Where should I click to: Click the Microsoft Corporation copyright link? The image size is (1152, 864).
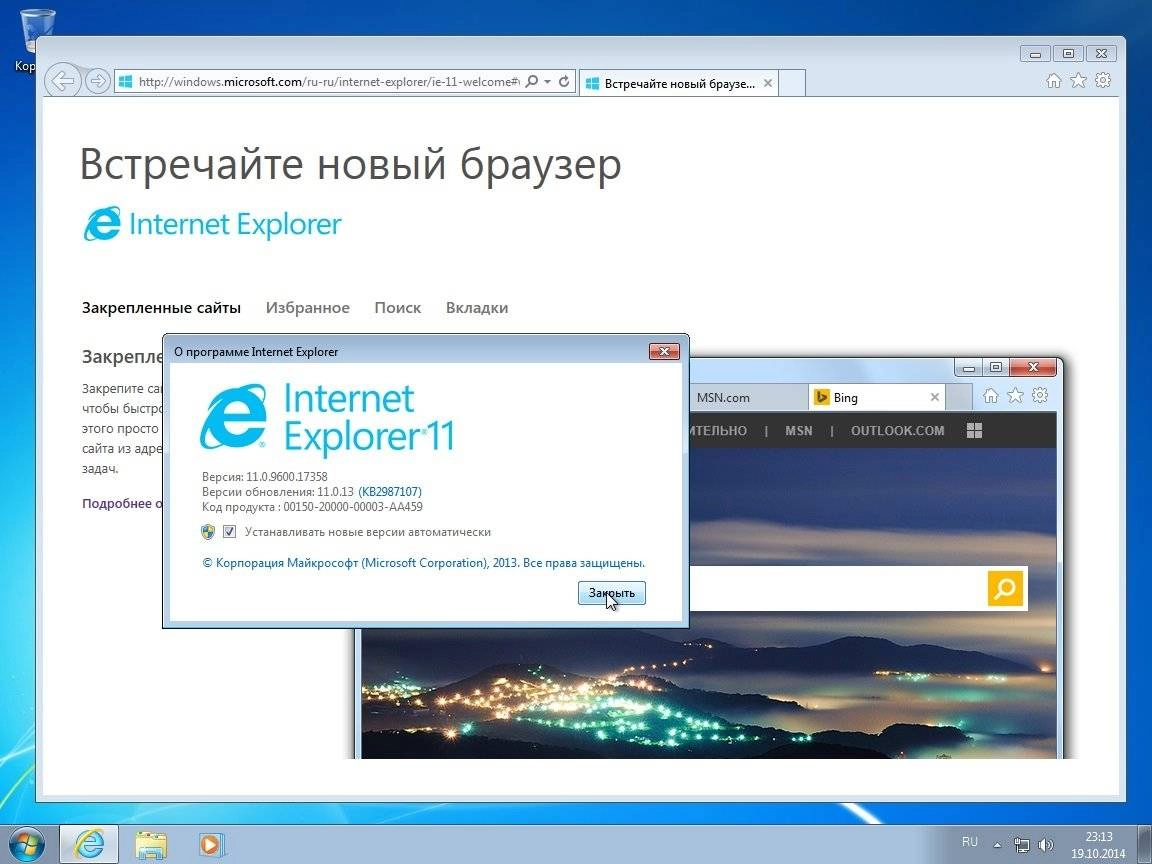click(423, 563)
